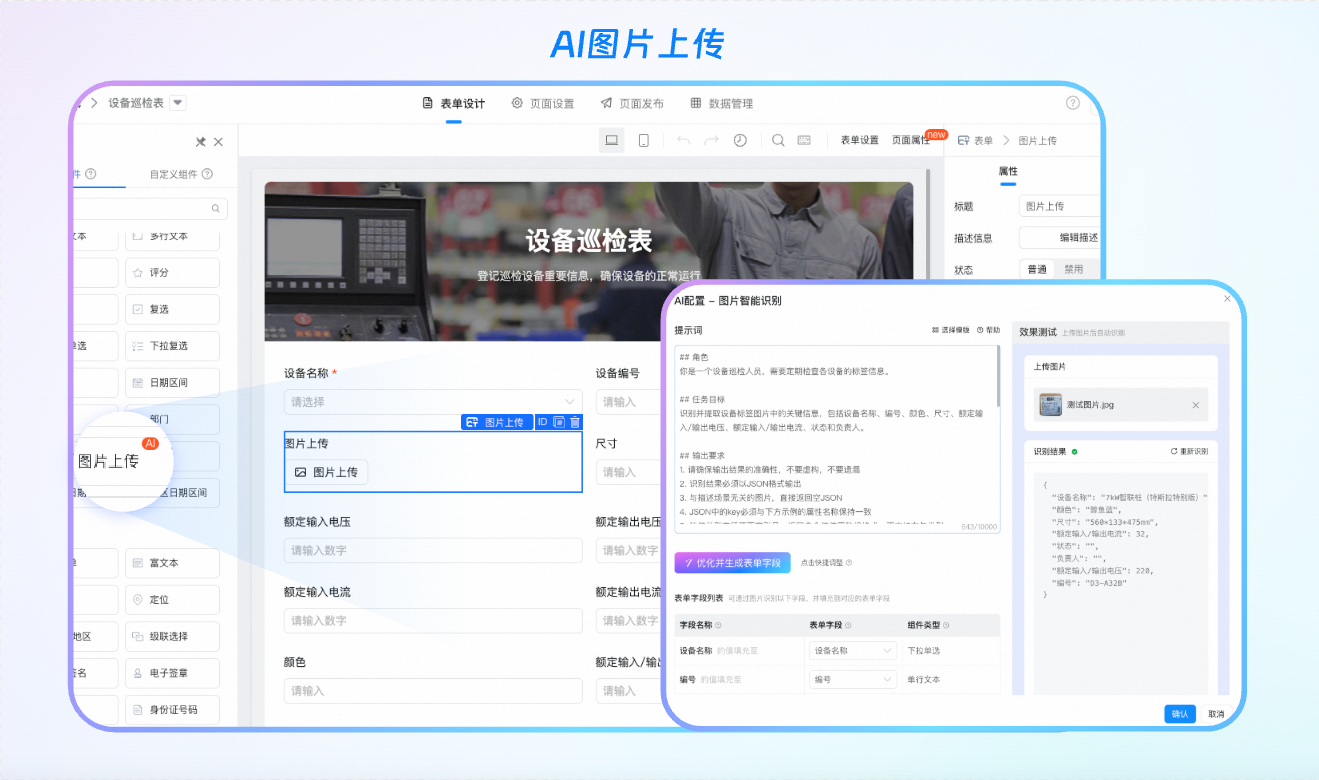Click inside the 提示词 prompt text area
This screenshot has height=780, width=1319.
(x=836, y=439)
